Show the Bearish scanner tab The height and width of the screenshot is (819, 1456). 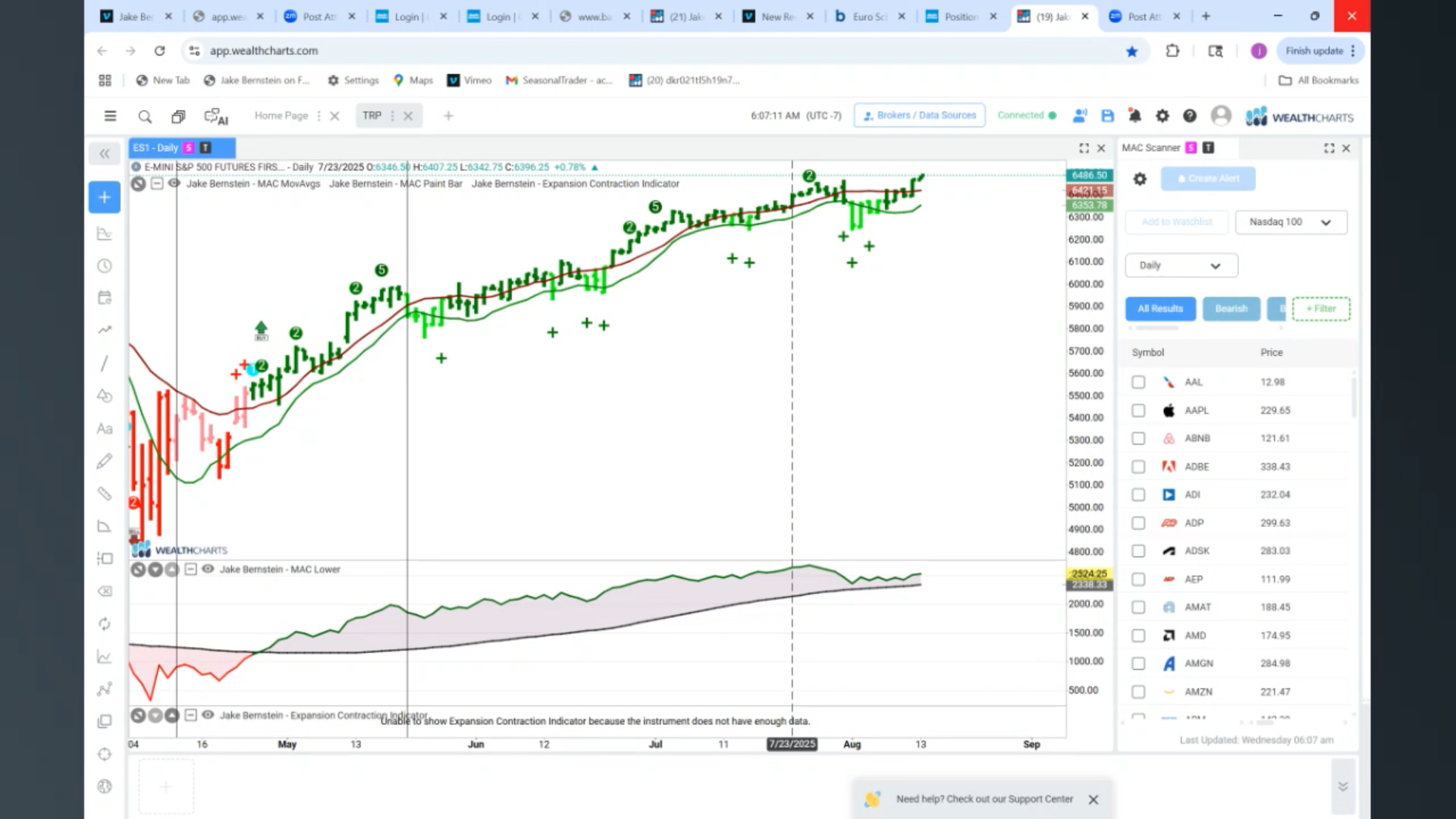point(1231,309)
